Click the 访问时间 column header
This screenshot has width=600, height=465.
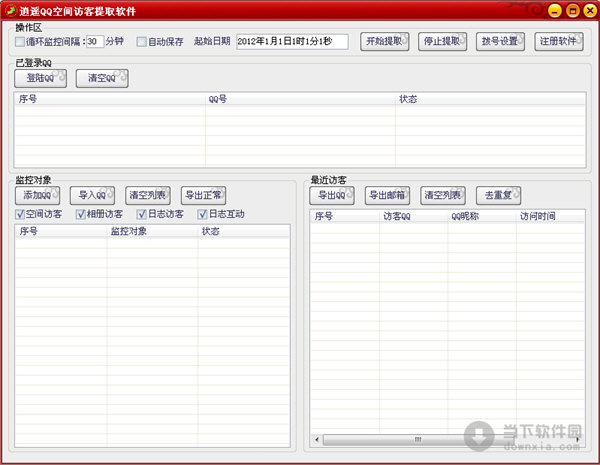pyautogui.click(x=551, y=216)
